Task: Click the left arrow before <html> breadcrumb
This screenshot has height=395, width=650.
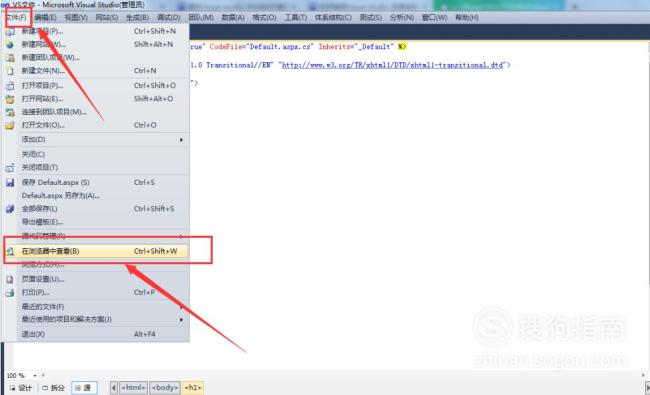Action: tap(114, 388)
